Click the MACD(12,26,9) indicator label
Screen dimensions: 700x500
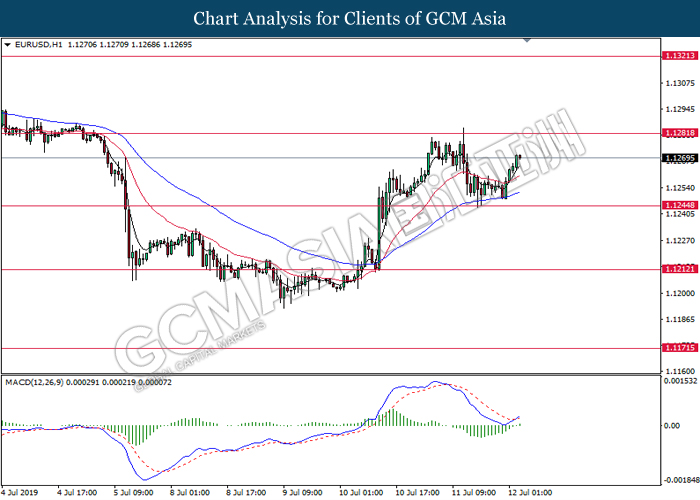[34, 383]
